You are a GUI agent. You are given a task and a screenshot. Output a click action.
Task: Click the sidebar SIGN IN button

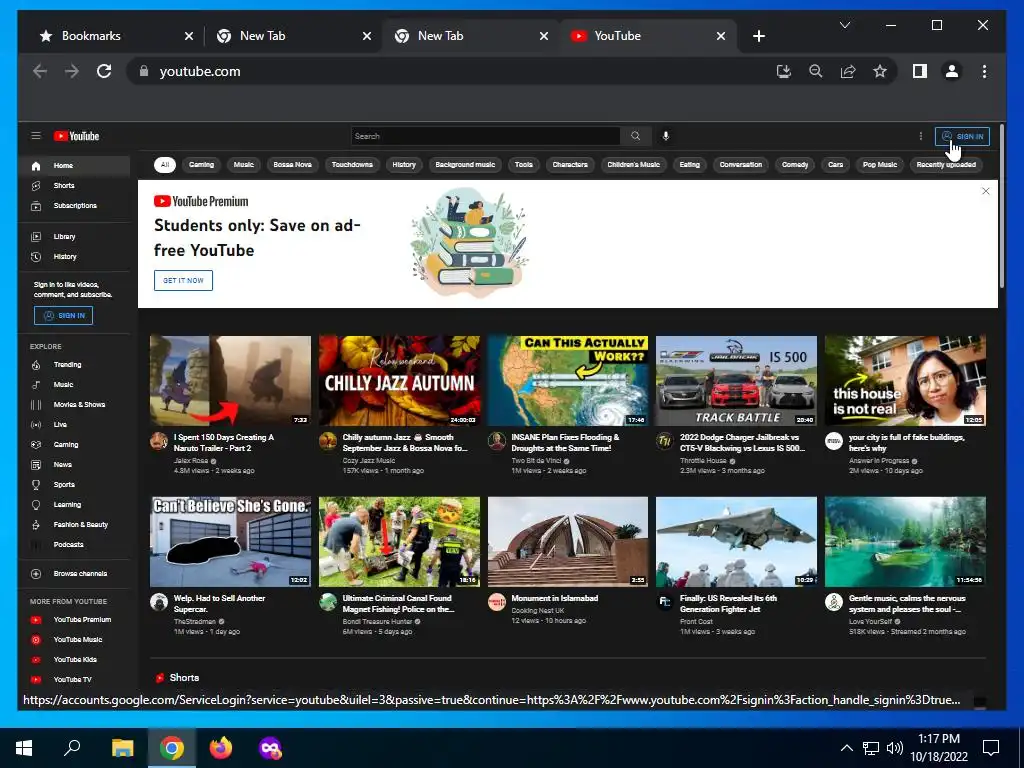tap(63, 315)
